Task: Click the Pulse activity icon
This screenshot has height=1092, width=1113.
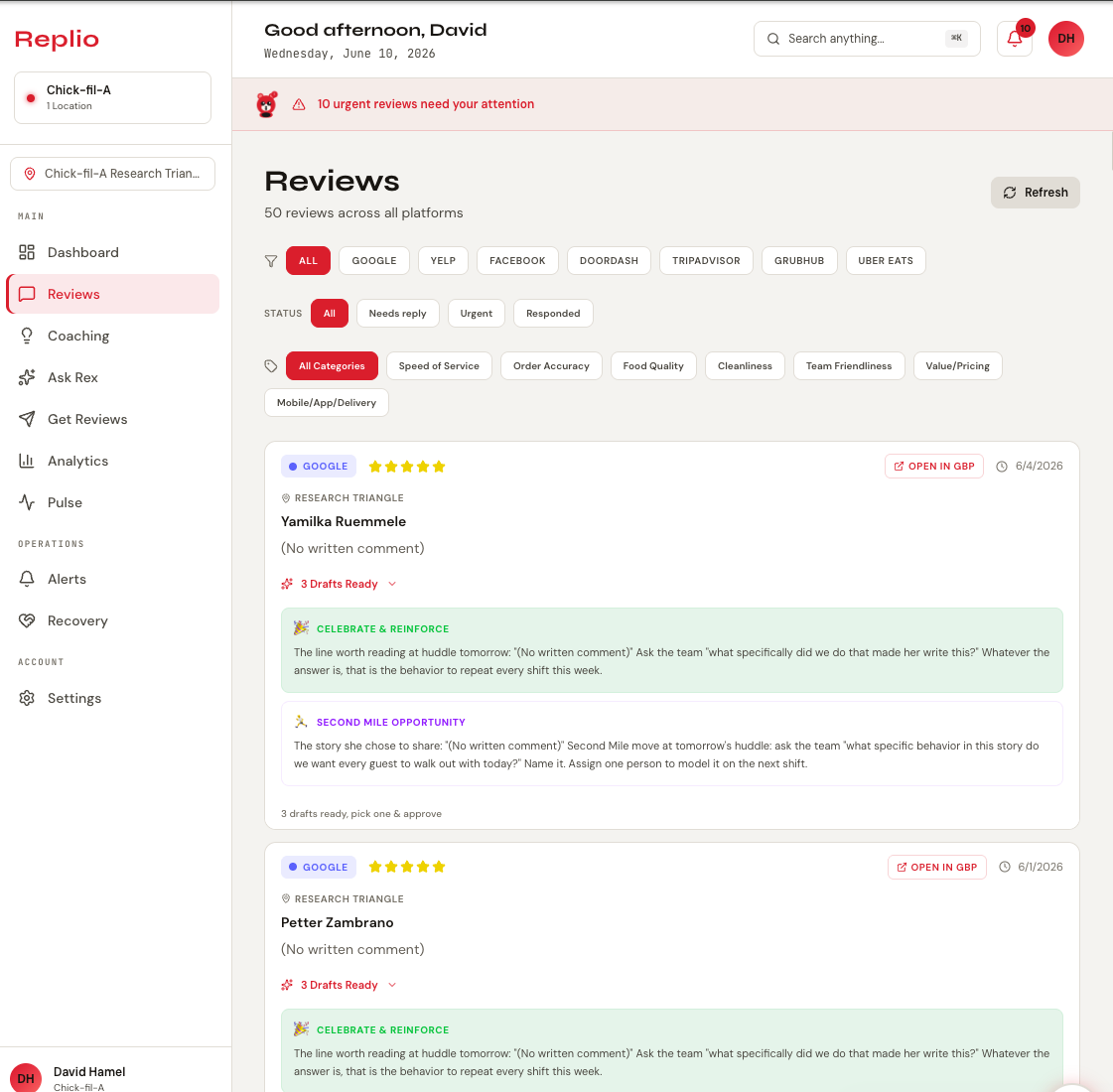Action: coord(27,503)
